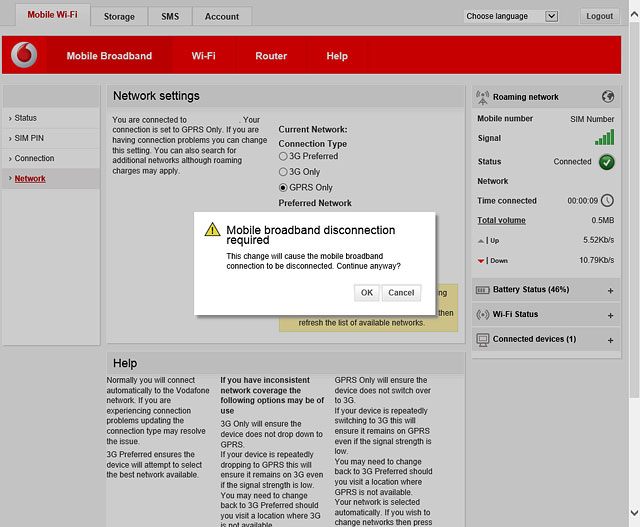Click the Vodafone logo icon
Viewport: 640px width, 527px height.
point(24,54)
